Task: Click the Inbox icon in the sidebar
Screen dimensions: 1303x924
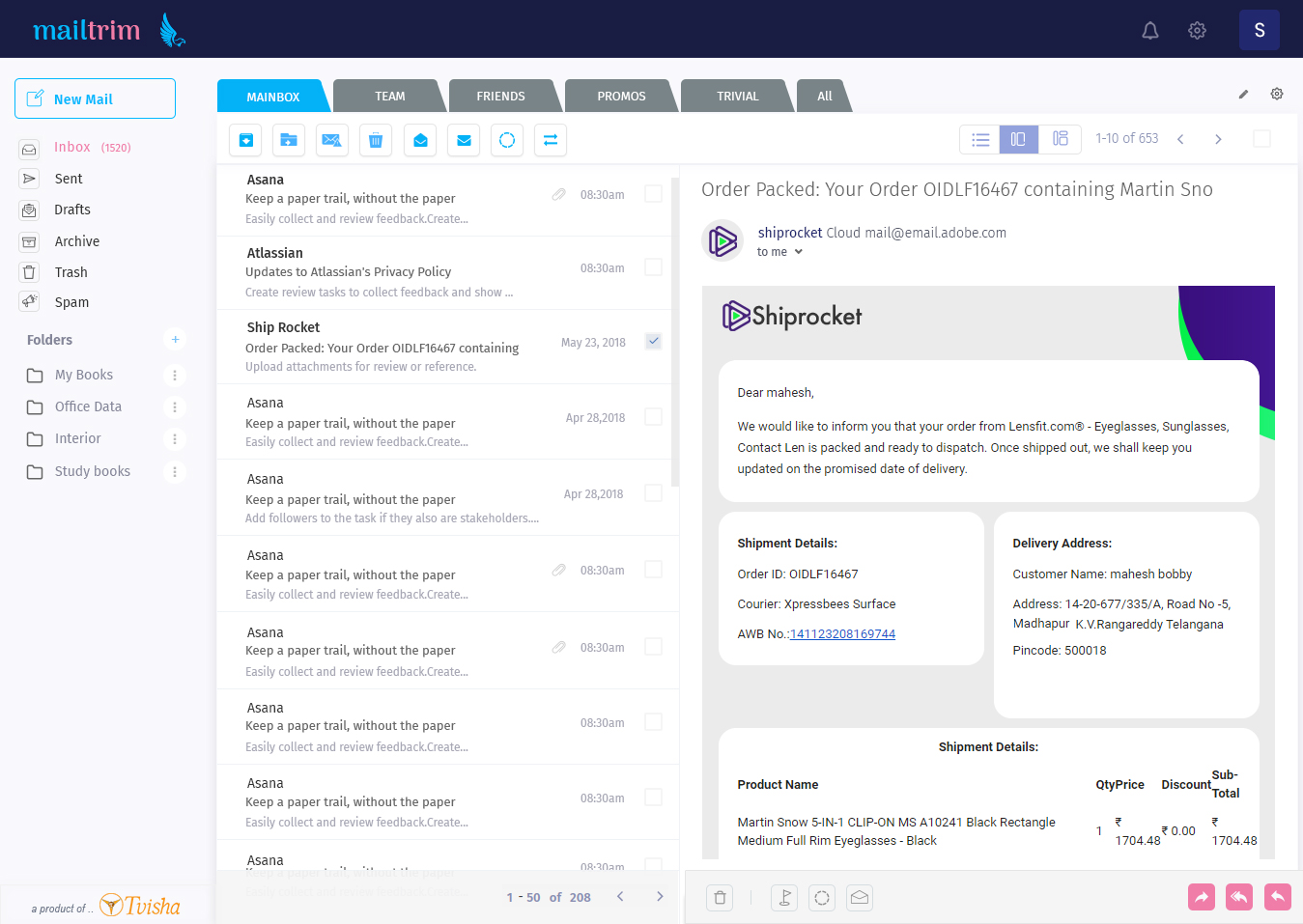Action: tap(29, 149)
